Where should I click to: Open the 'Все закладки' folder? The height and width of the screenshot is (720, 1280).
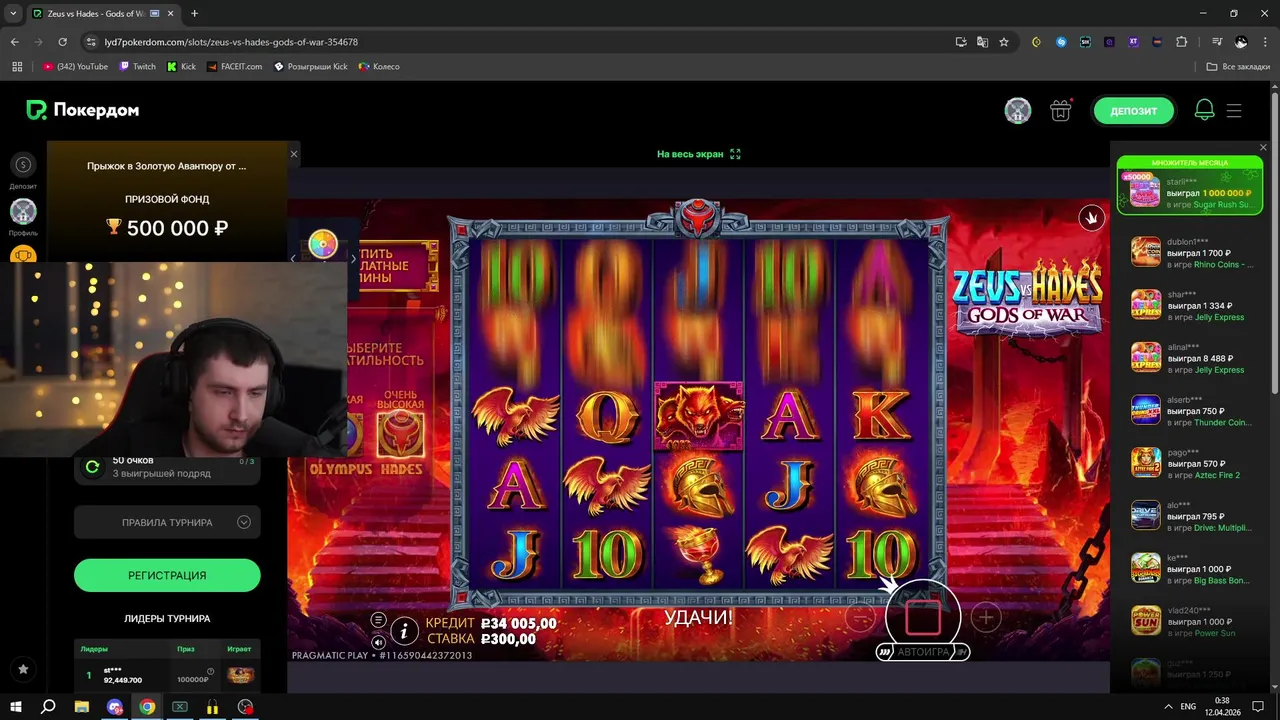point(1238,67)
